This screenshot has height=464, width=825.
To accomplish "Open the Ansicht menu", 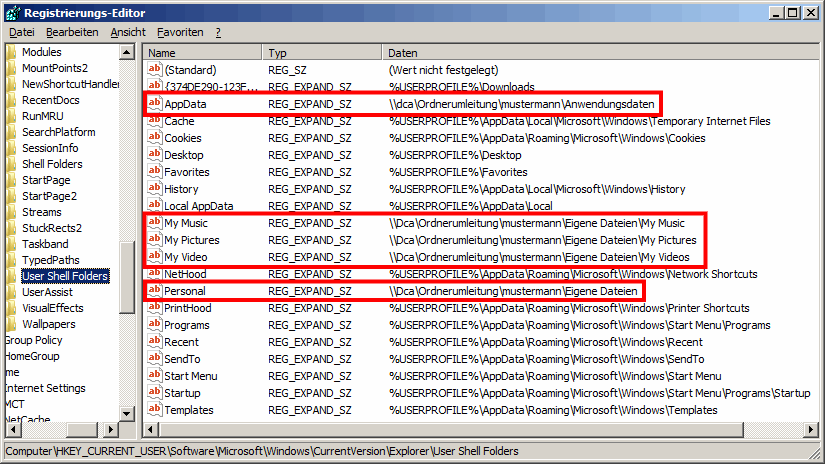I will (128, 32).
